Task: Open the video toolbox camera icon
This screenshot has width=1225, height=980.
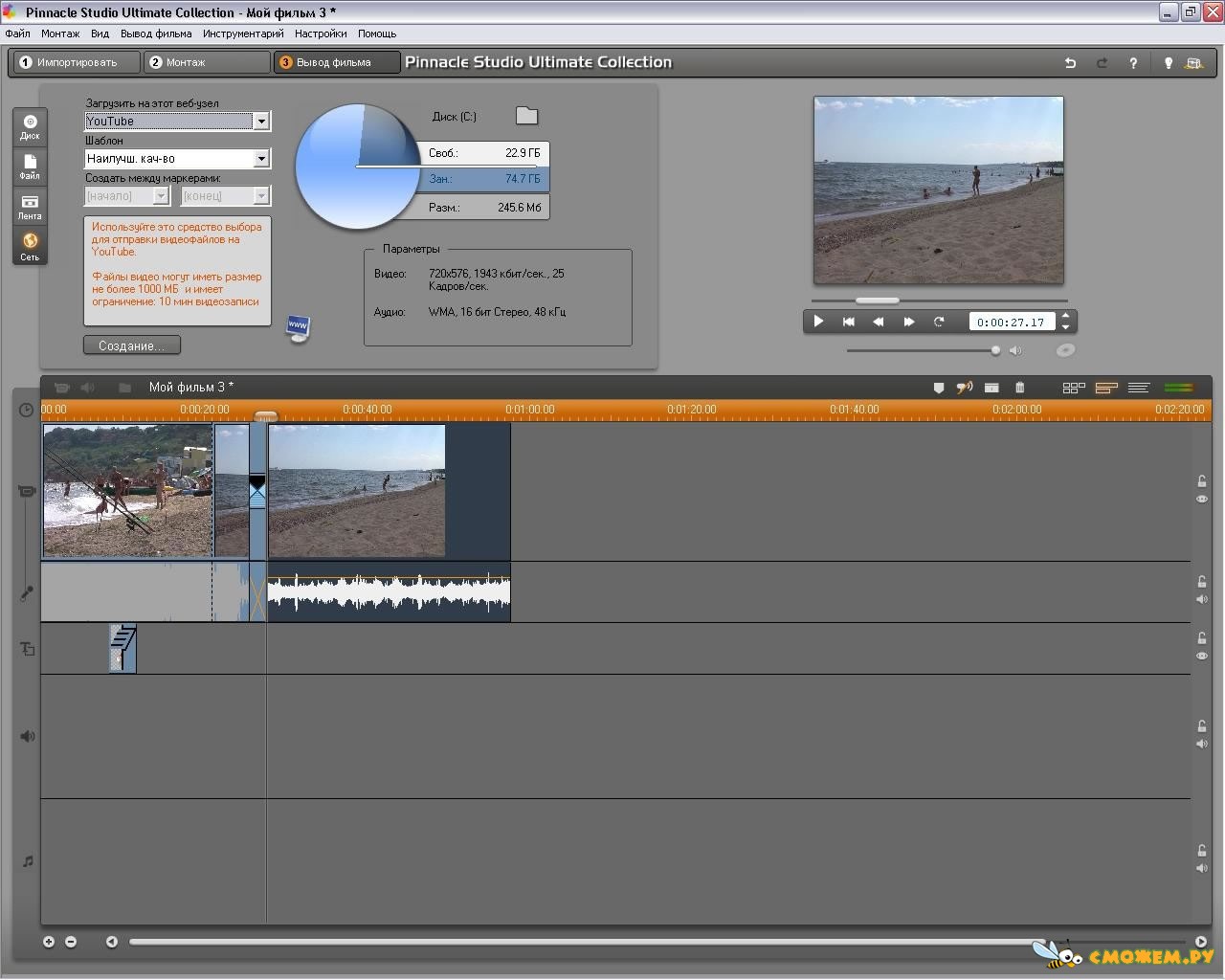Action: 62,388
